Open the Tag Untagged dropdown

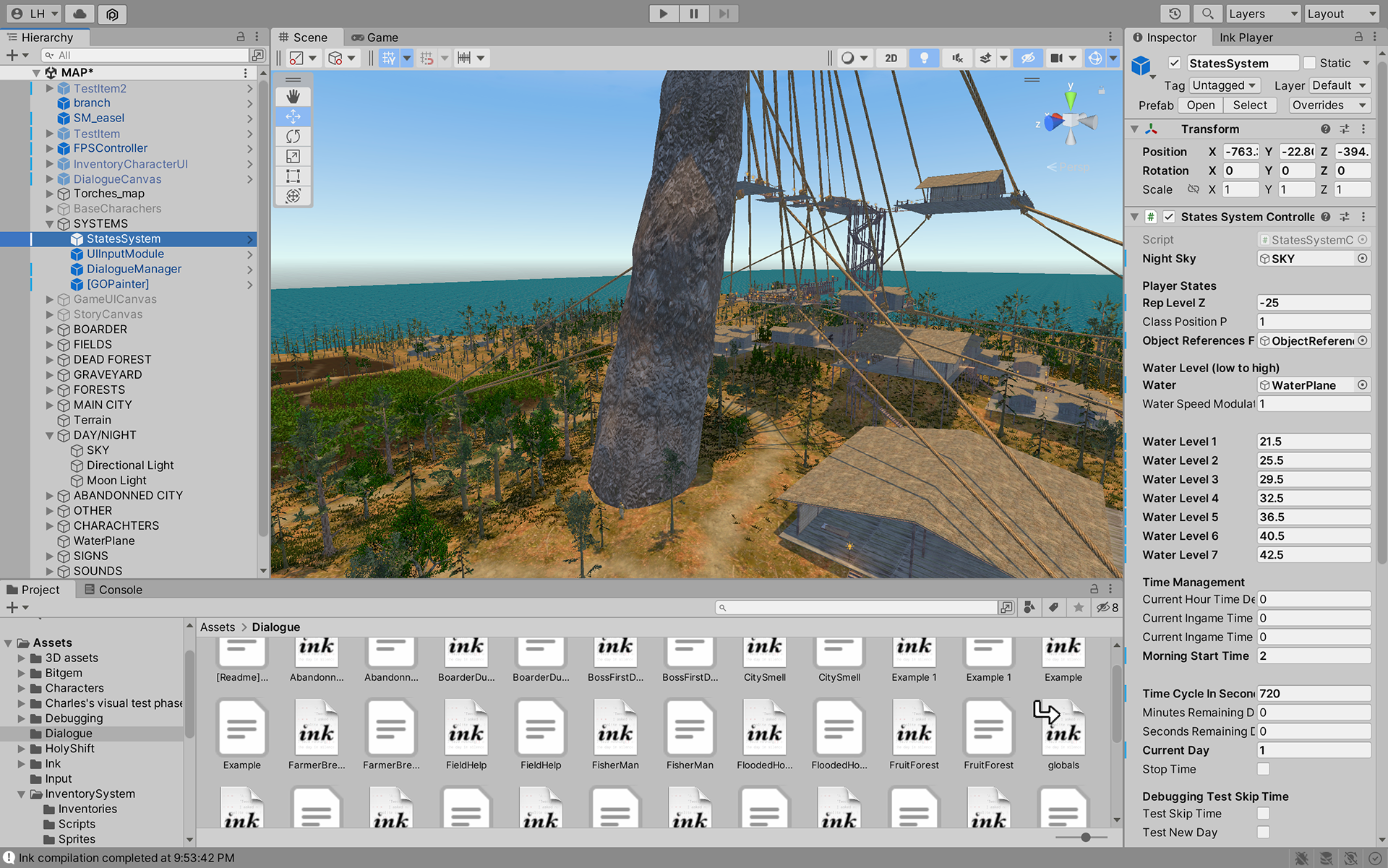(x=1224, y=85)
